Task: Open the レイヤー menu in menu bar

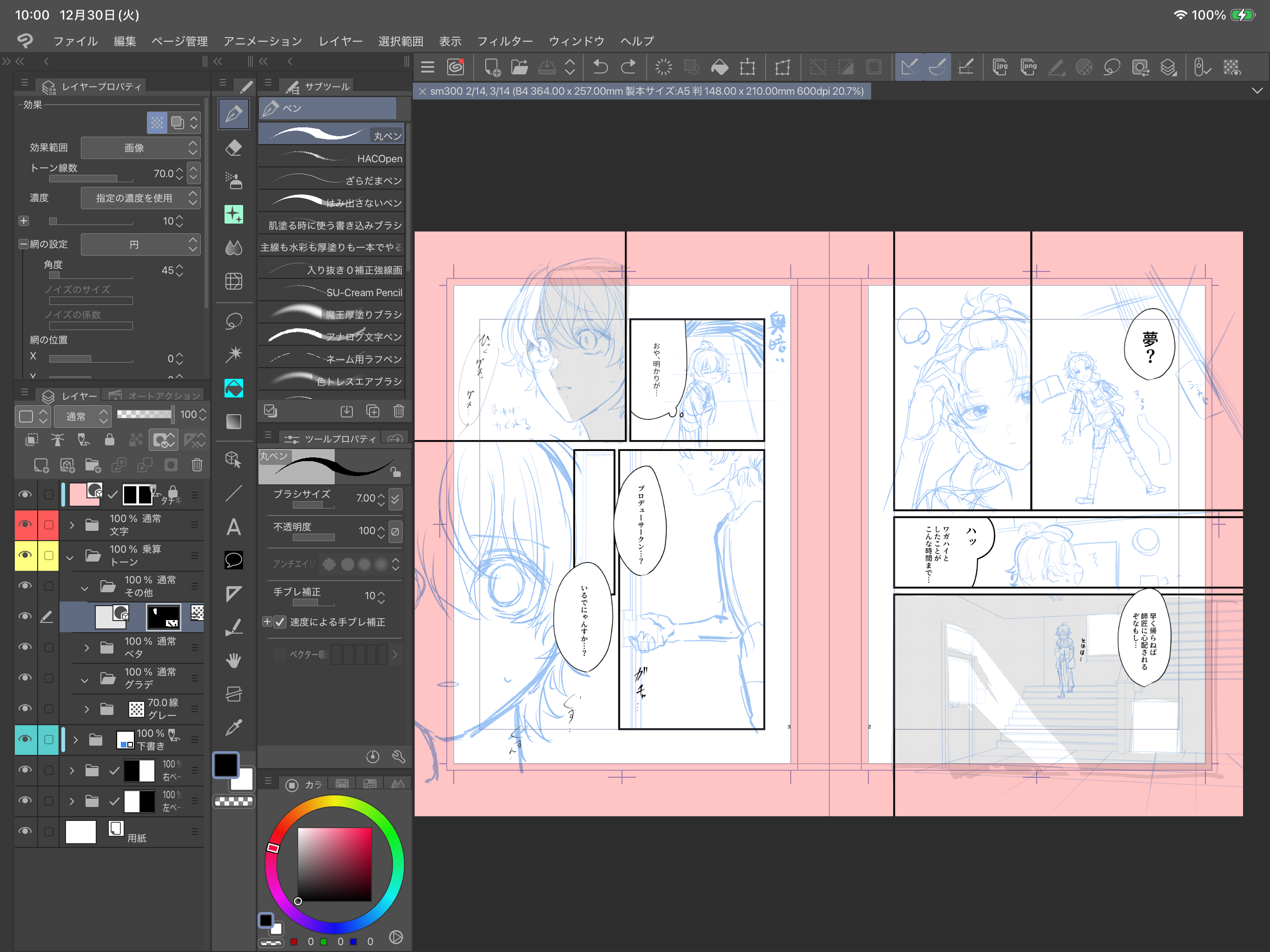Action: click(340, 41)
